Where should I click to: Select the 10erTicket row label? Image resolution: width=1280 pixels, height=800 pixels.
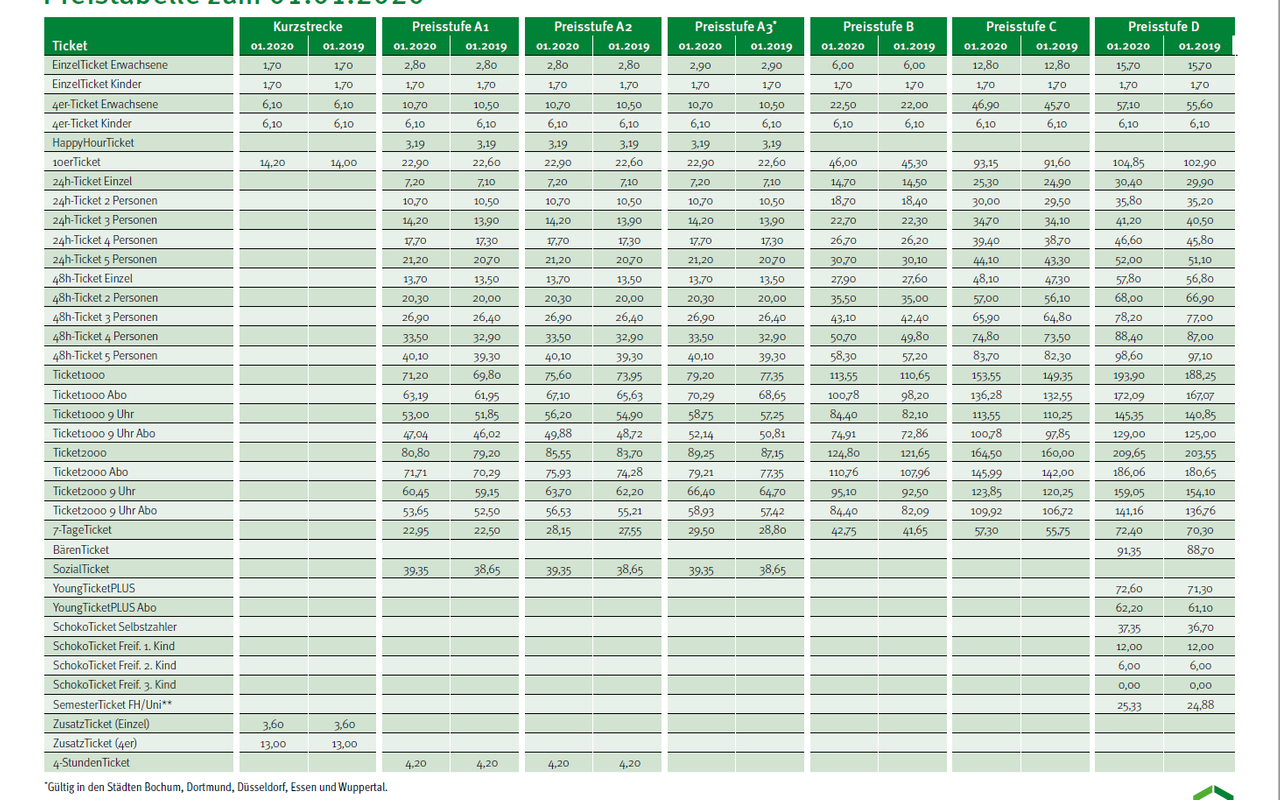tap(77, 162)
